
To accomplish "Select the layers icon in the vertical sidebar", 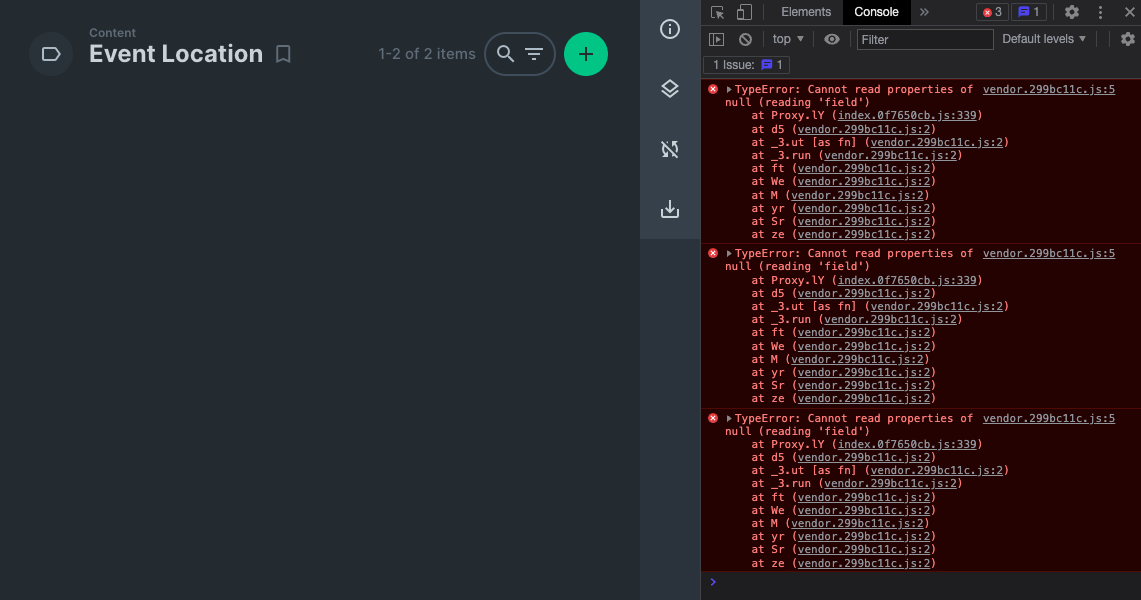I will (669, 88).
